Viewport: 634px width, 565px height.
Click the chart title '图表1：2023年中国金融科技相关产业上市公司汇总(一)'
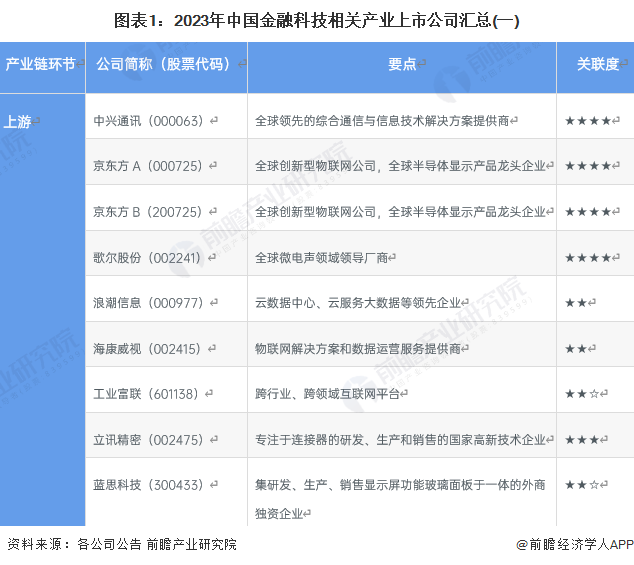[317, 21]
